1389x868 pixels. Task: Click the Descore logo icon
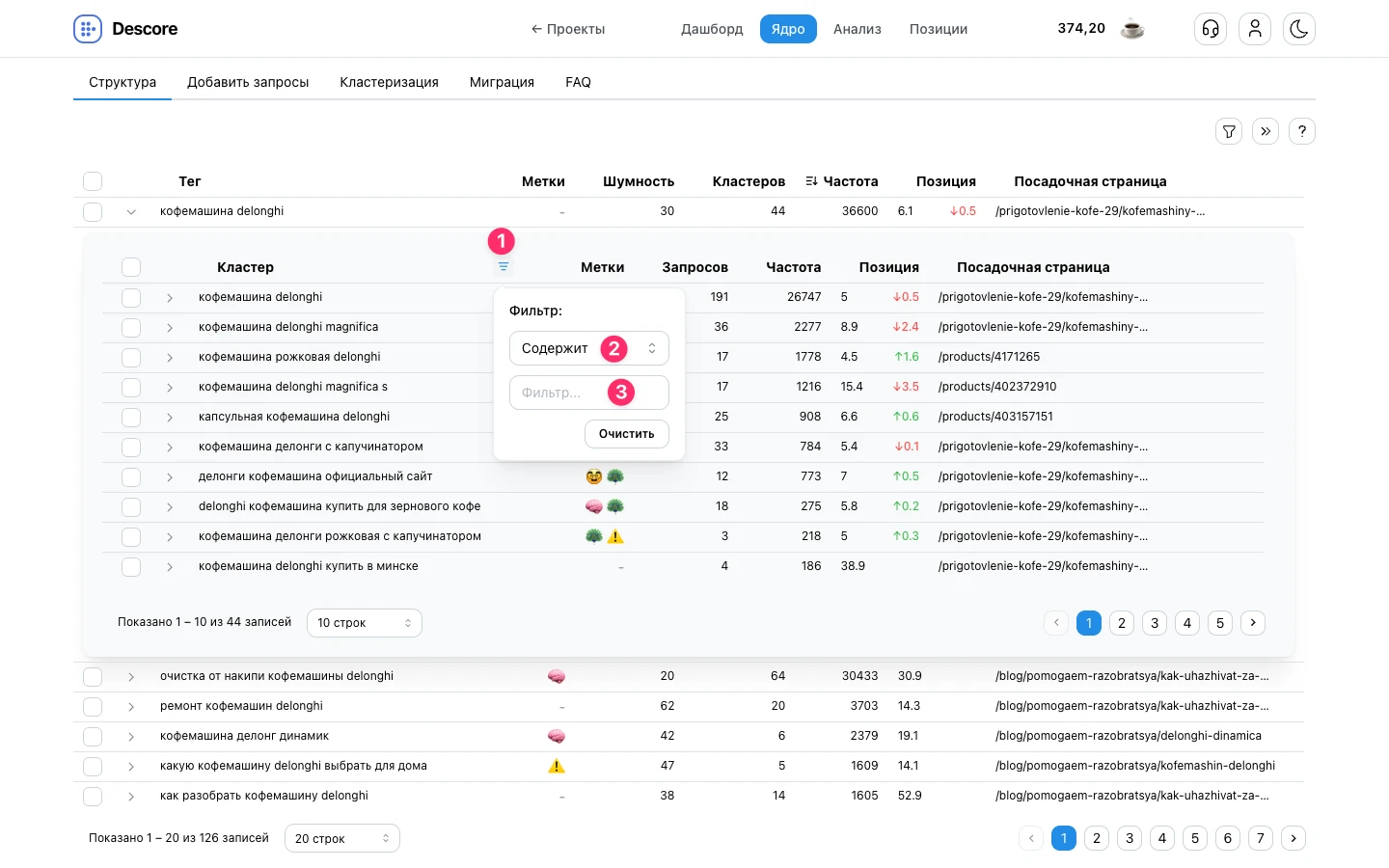[88, 29]
